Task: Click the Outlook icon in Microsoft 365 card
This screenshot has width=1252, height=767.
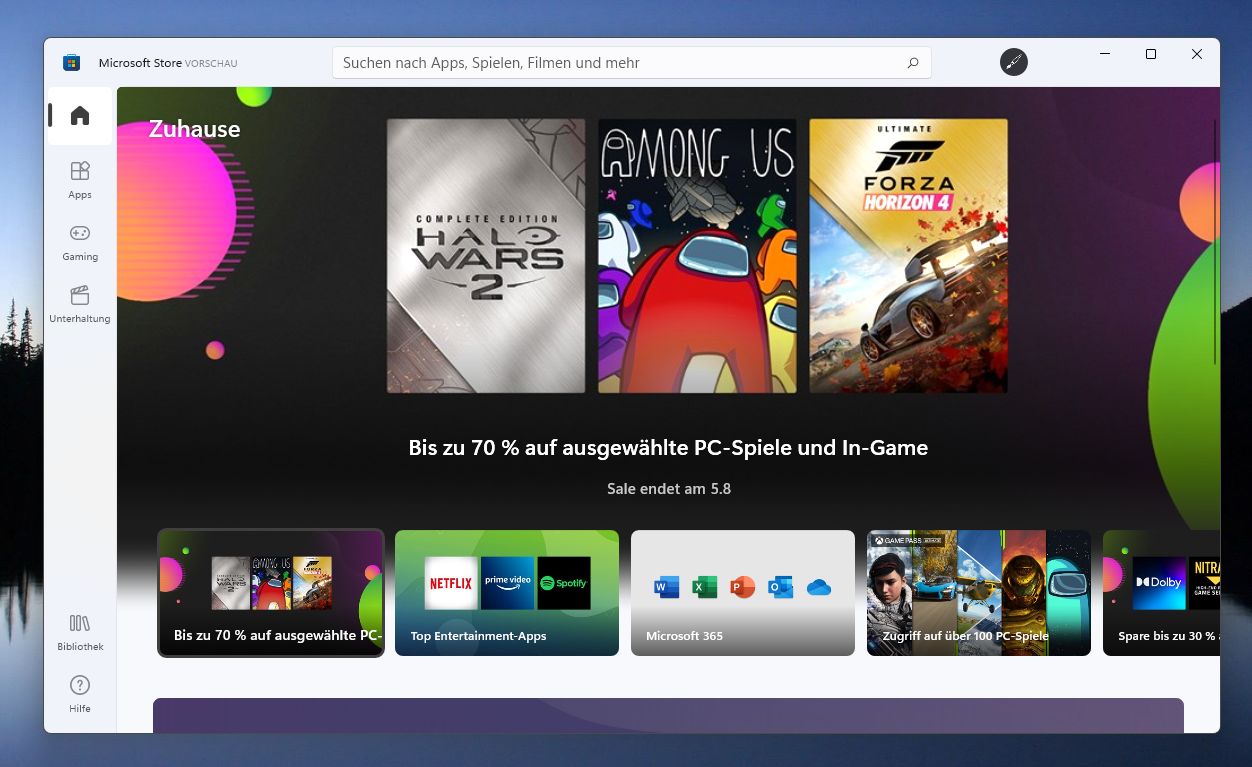Action: [781, 587]
